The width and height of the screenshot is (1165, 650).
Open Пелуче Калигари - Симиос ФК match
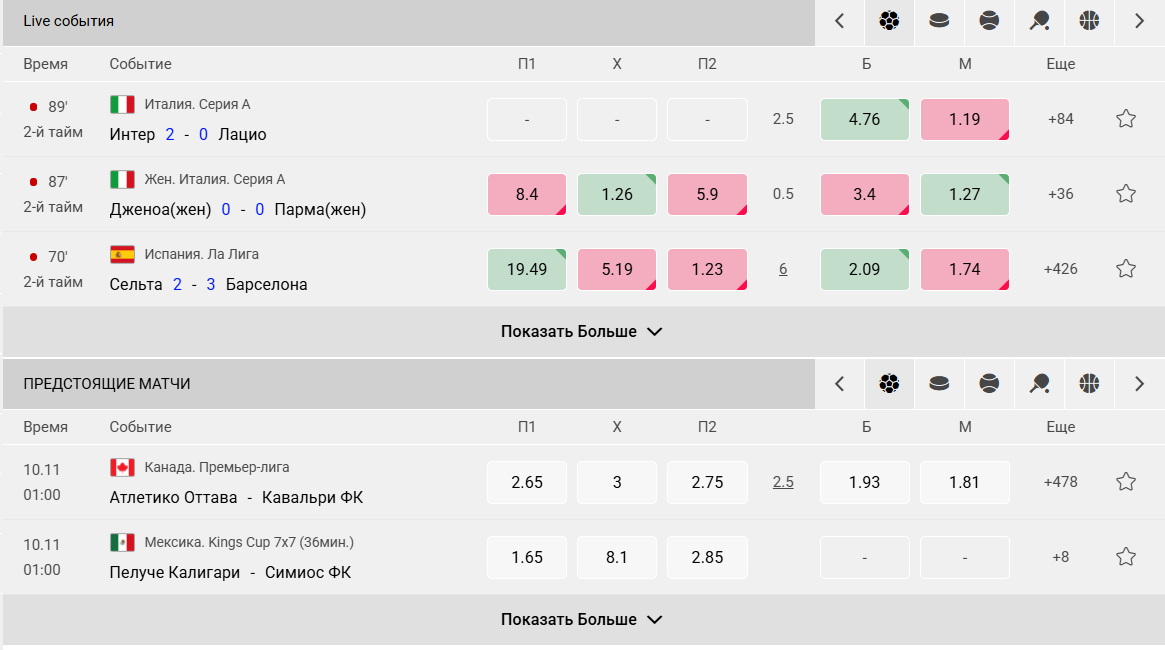pos(230,573)
